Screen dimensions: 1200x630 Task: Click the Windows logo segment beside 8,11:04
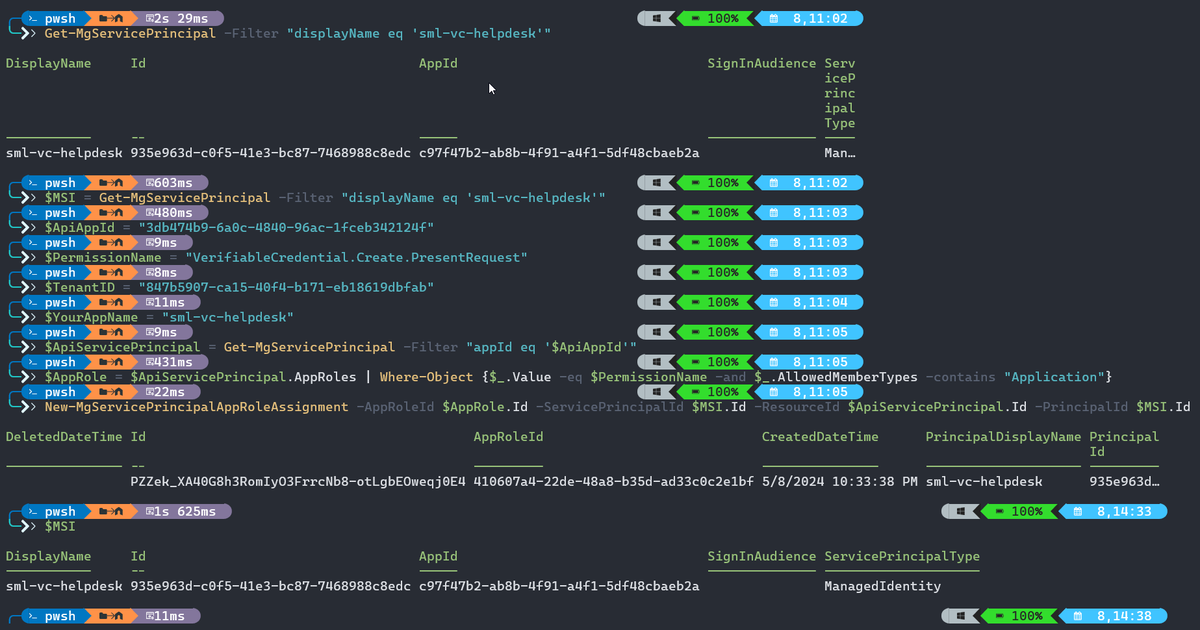656,303
